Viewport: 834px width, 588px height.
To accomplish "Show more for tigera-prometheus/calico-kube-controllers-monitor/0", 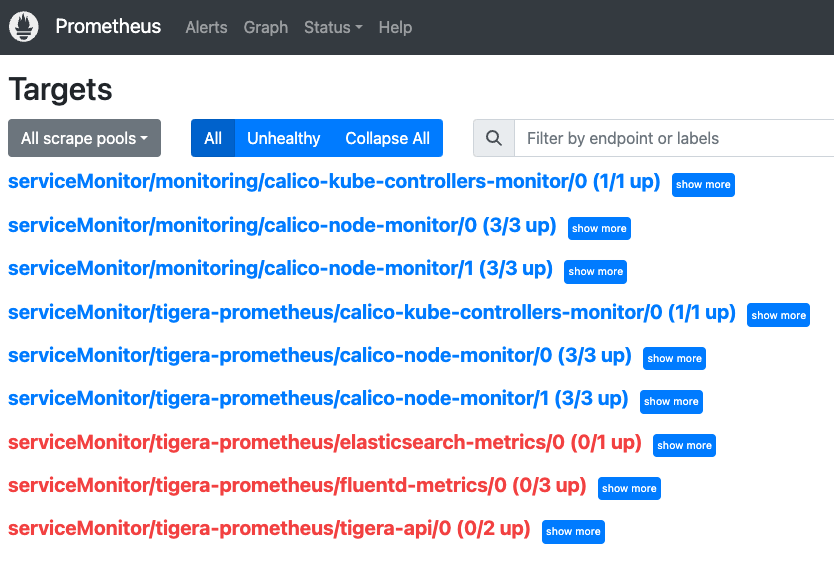I will point(778,315).
